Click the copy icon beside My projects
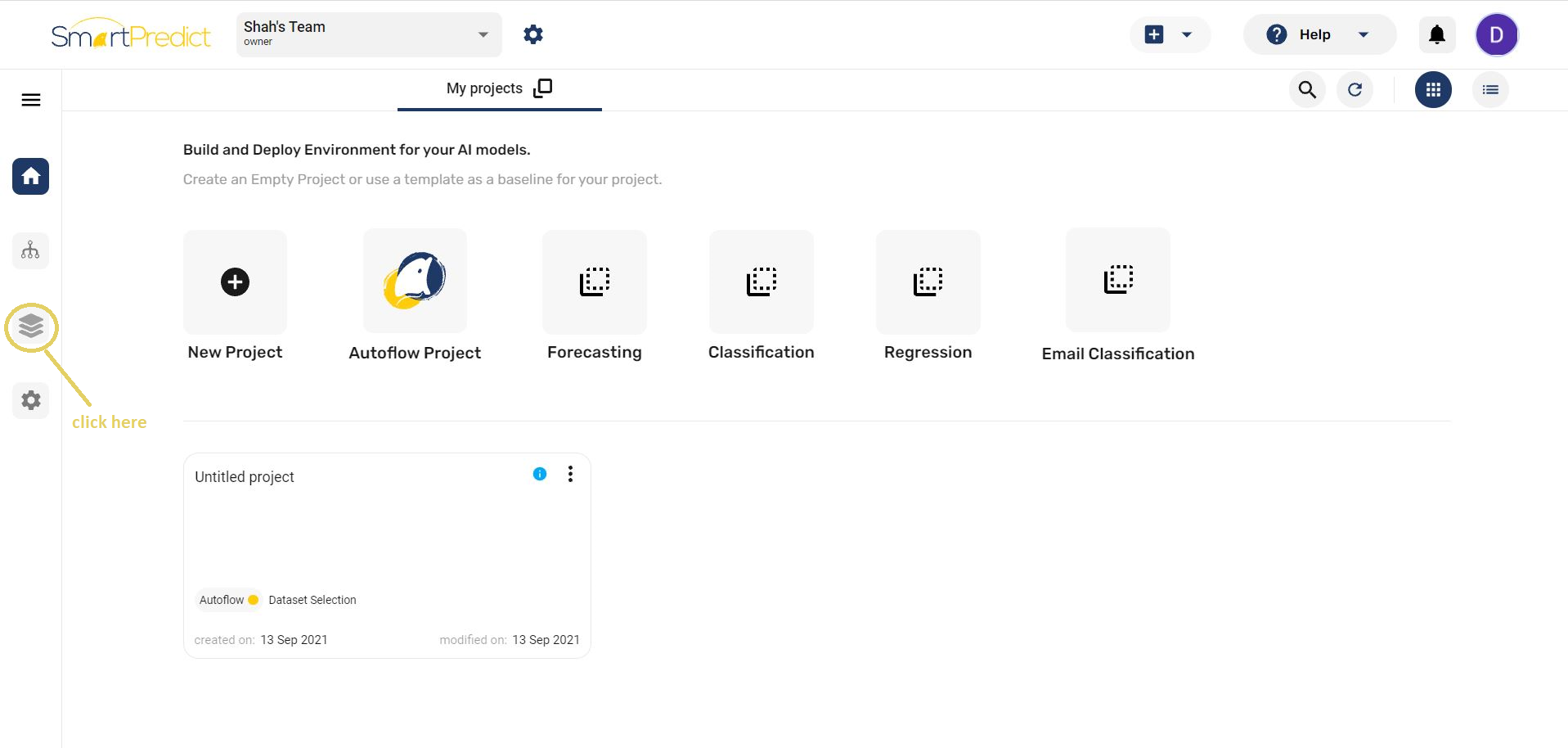Image resolution: width=1568 pixels, height=748 pixels. coord(543,88)
